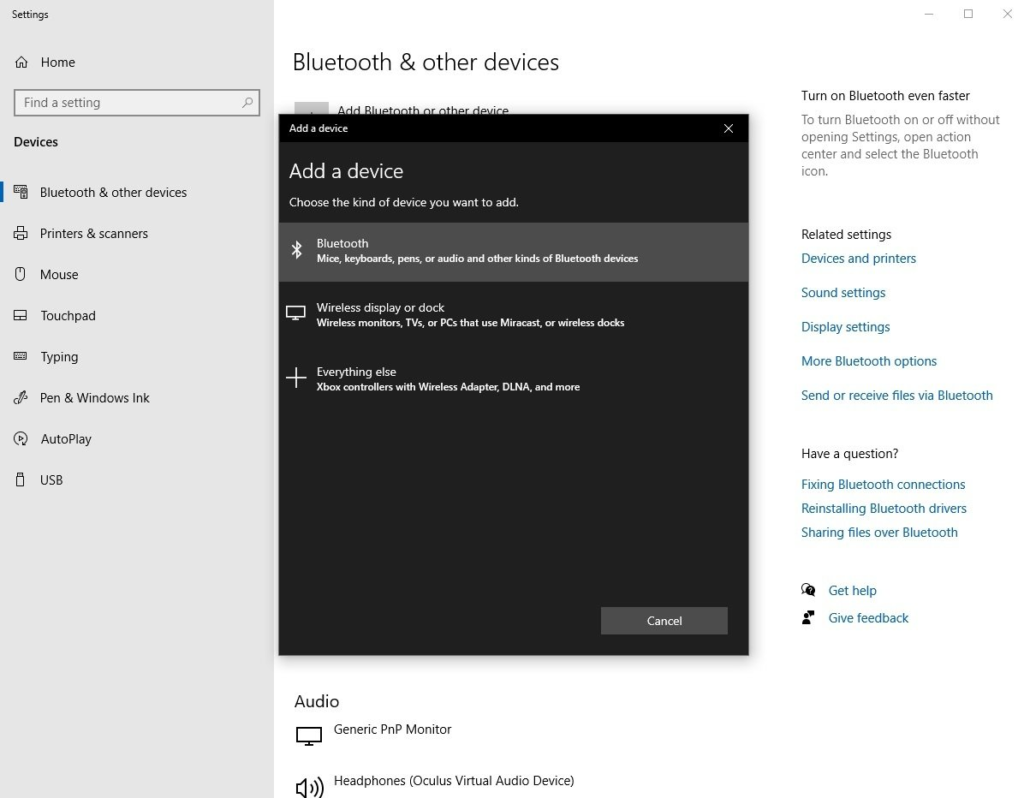Click the USB settings icon
The image size is (1024, 798).
[21, 480]
